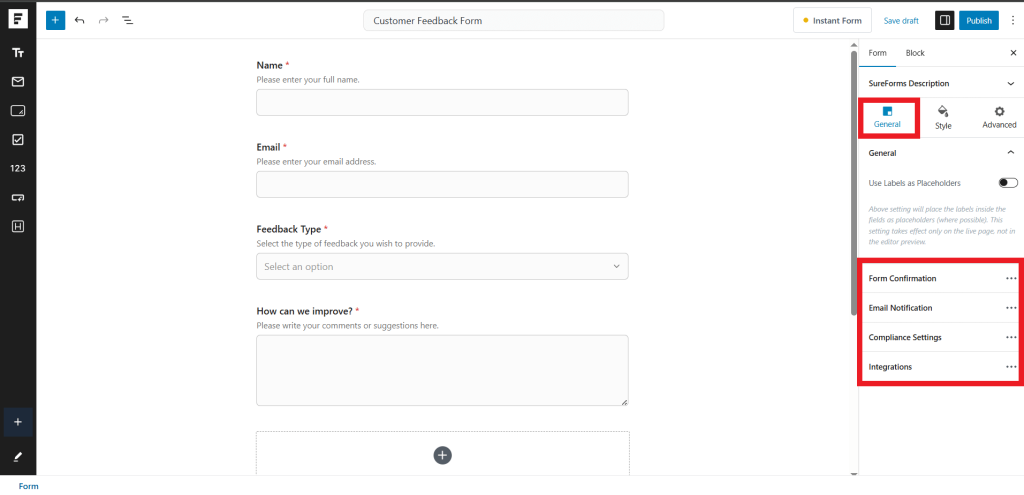
Task: Add a Heading block (H) from sidebar
Action: click(18, 226)
